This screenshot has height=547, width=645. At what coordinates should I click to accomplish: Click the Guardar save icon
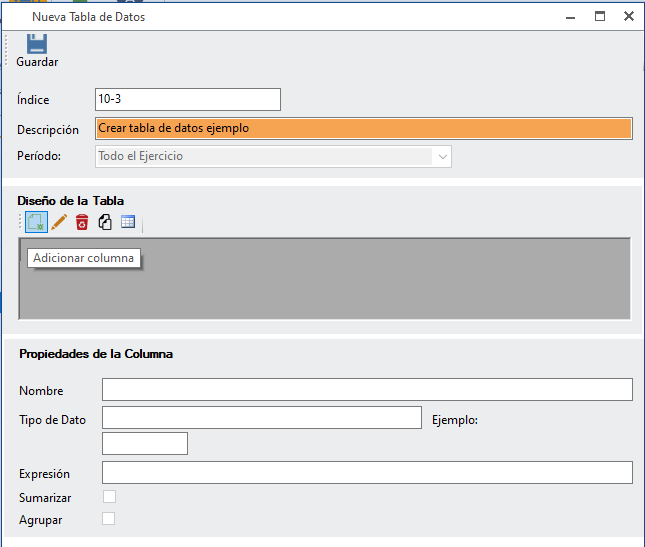(x=37, y=44)
